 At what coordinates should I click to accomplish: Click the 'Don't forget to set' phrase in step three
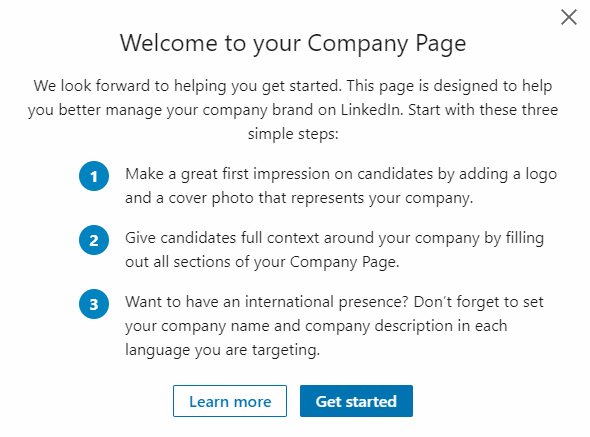[x=479, y=302]
